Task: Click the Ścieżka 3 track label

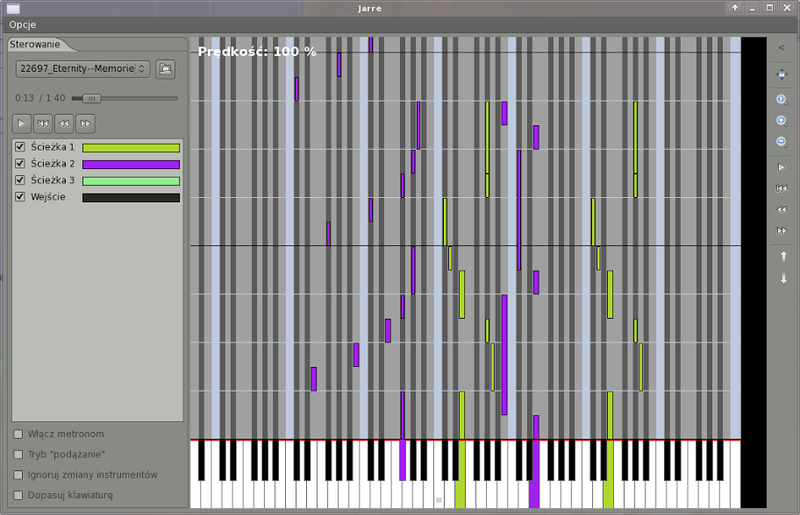Action: point(53,180)
